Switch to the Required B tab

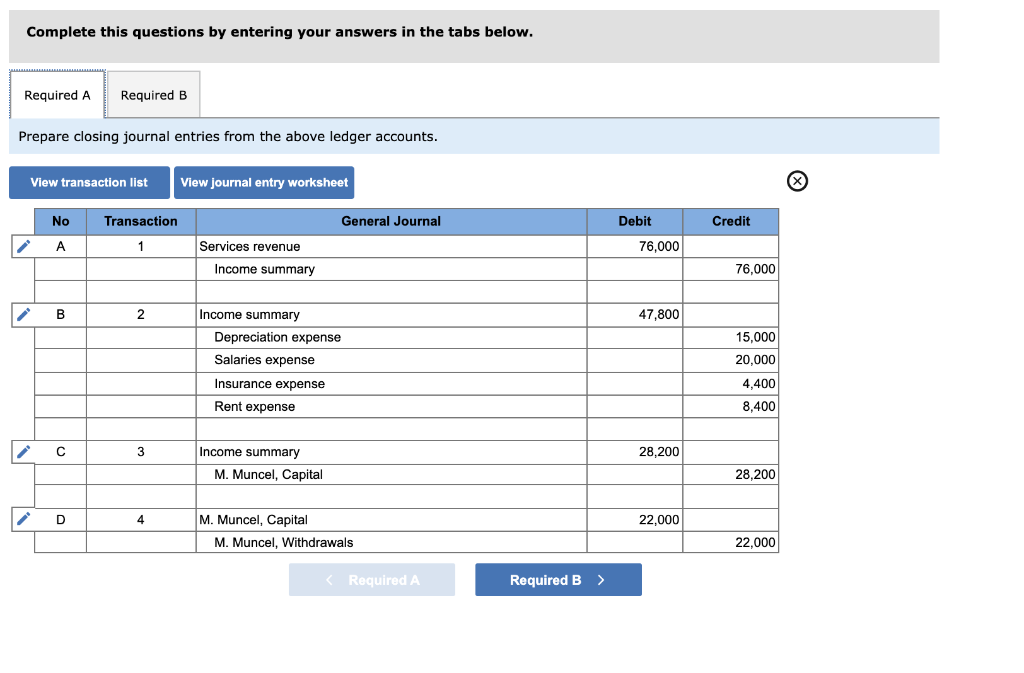pos(153,94)
